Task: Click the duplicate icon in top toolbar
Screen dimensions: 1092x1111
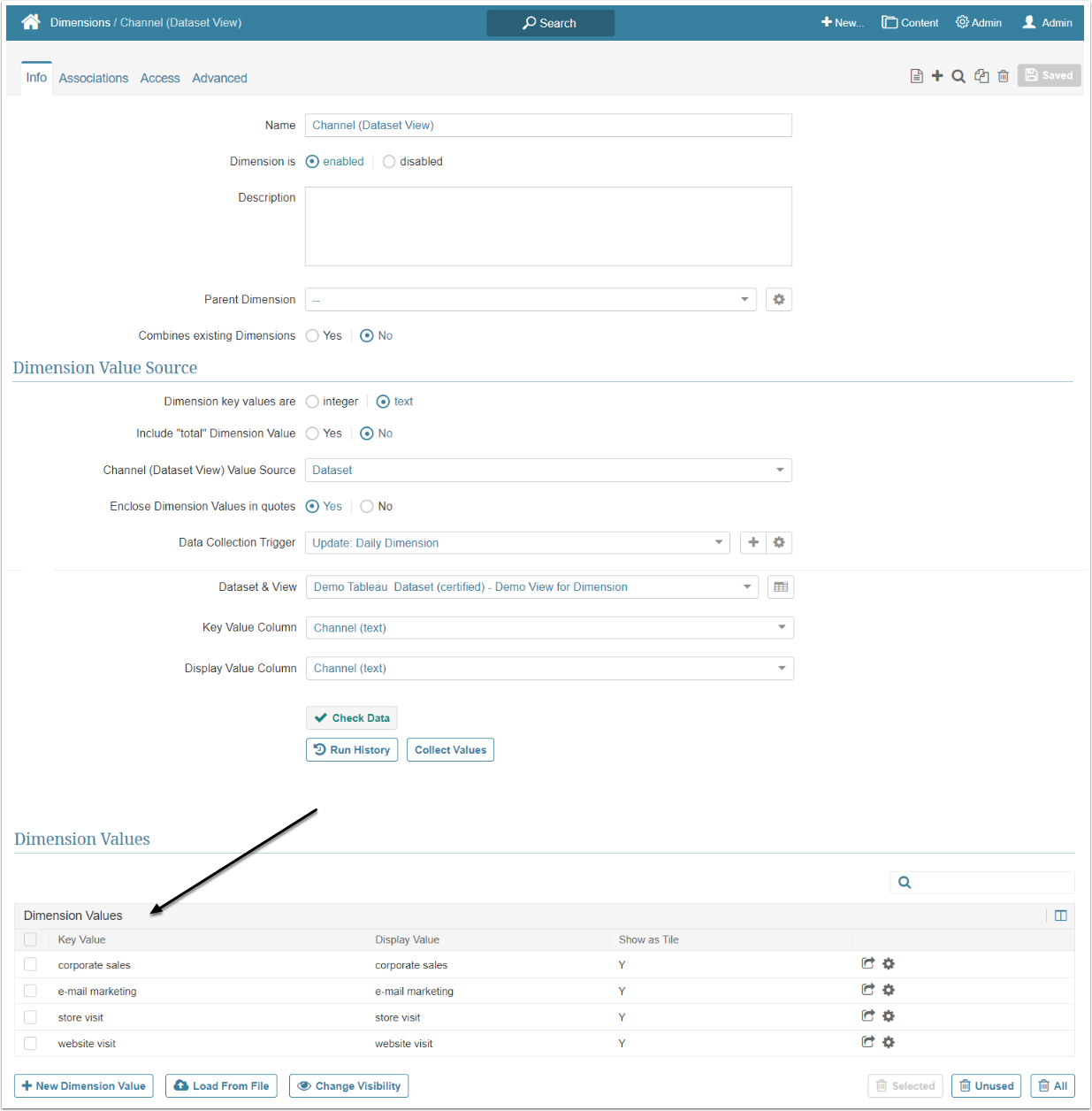Action: (981, 76)
